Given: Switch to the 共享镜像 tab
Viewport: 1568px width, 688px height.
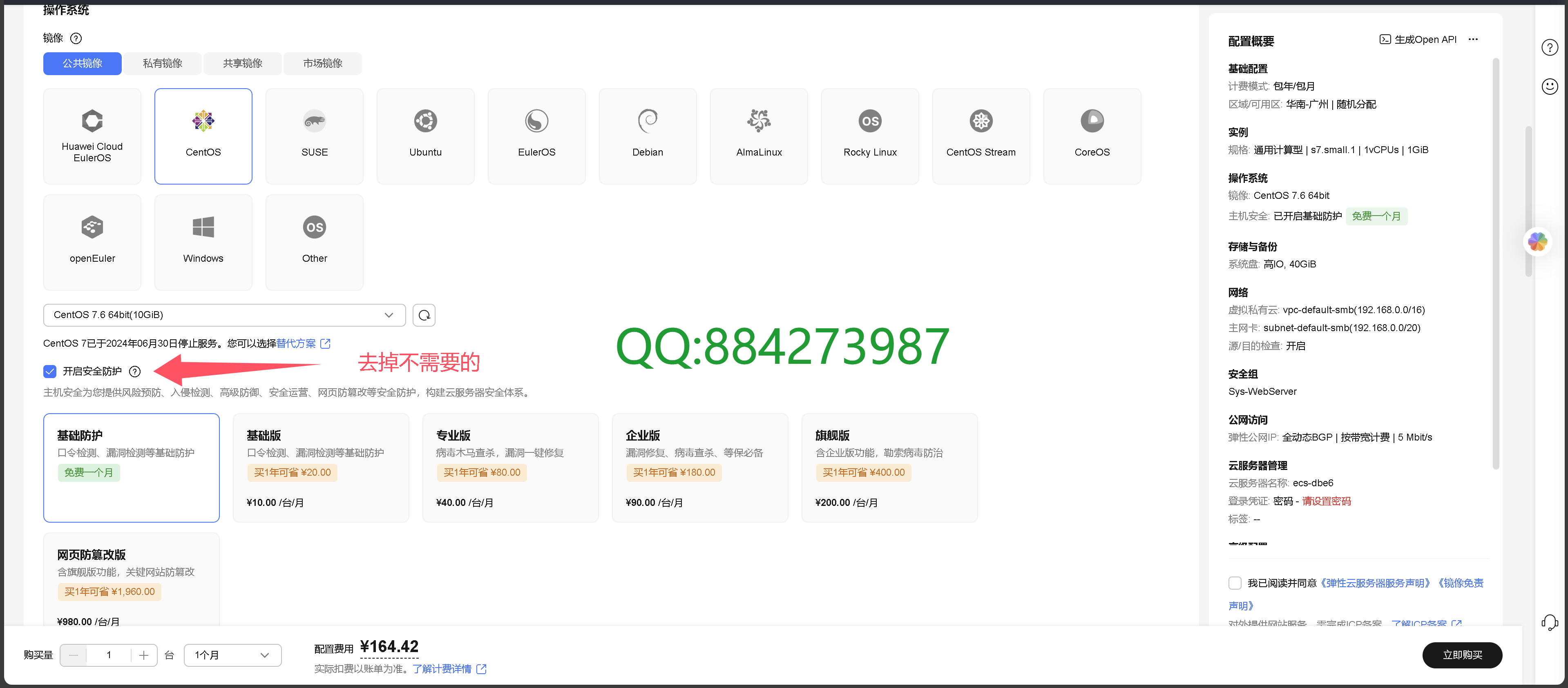Looking at the screenshot, I should (x=242, y=63).
